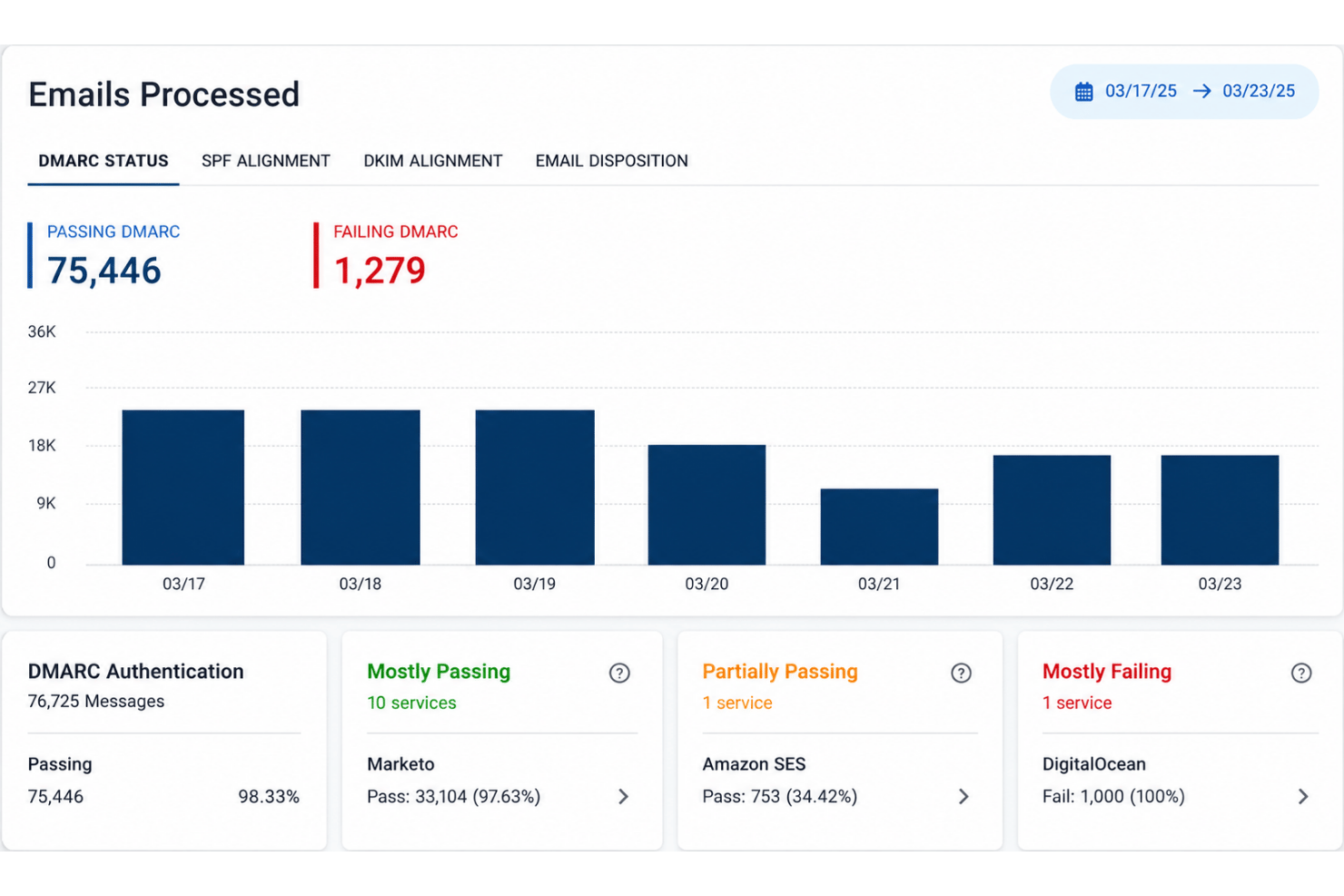Viewport: 1344px width, 896px height.
Task: Click the Mostly Failing heading
Action: (x=1107, y=672)
